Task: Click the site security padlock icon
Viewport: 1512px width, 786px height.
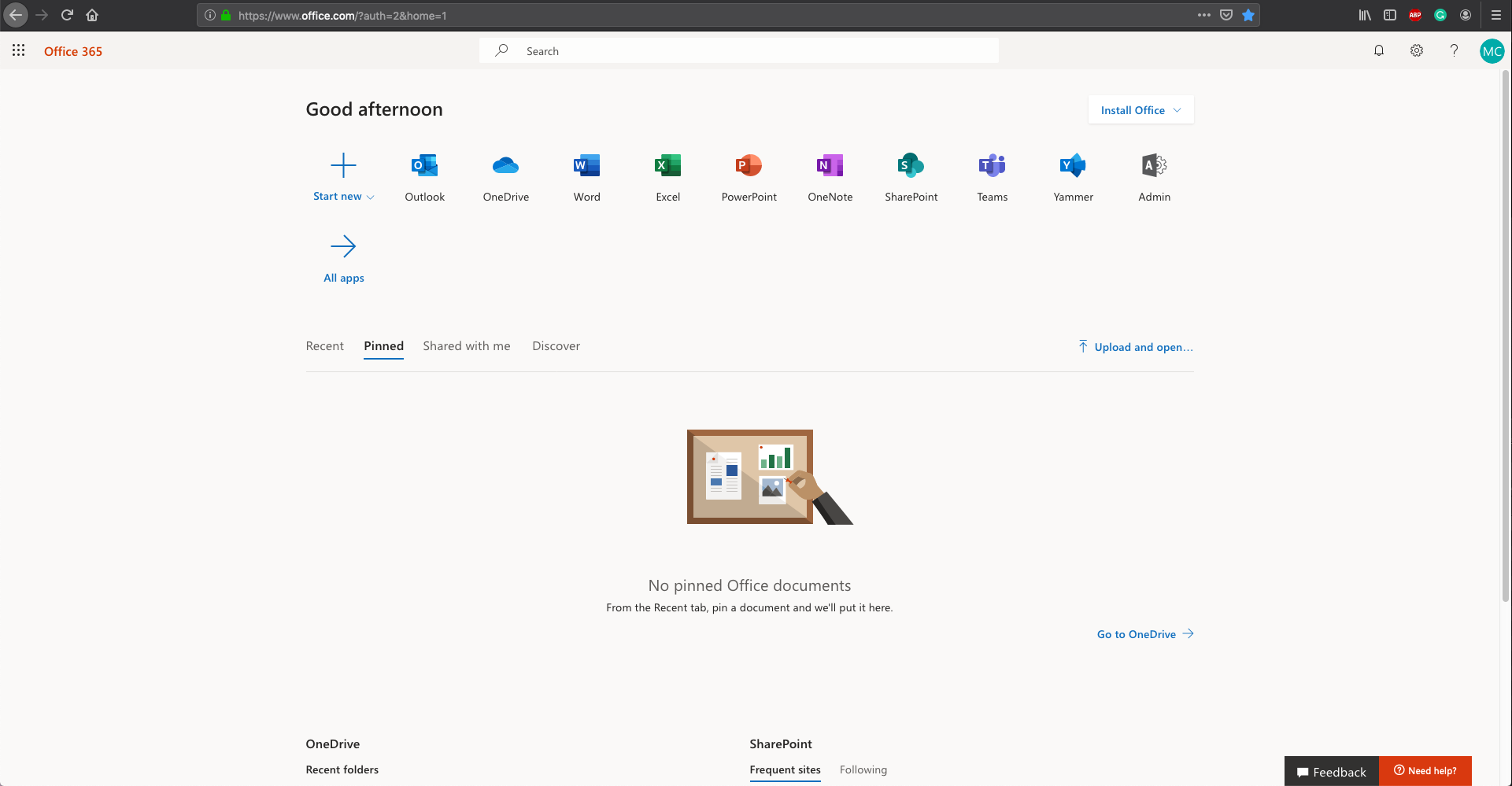Action: [x=226, y=15]
